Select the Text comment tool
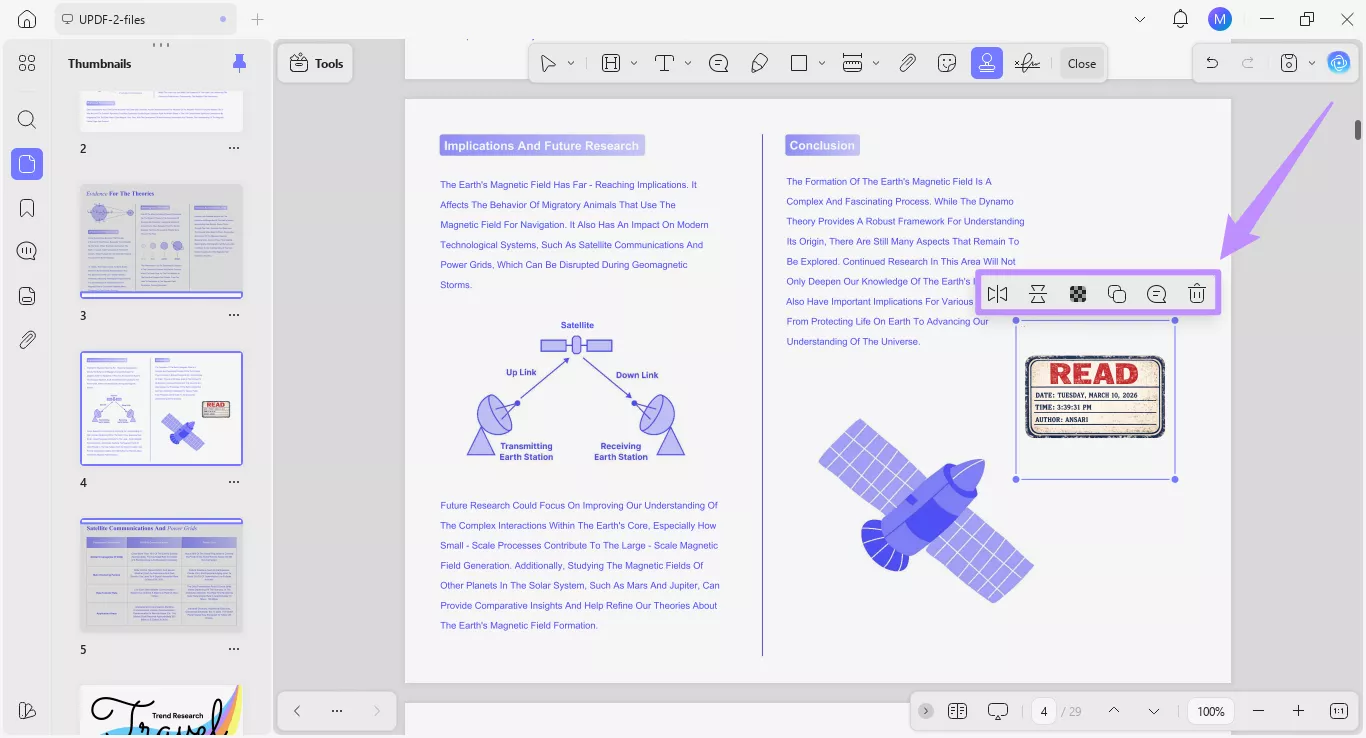The image size is (1366, 738). pyautogui.click(x=718, y=62)
